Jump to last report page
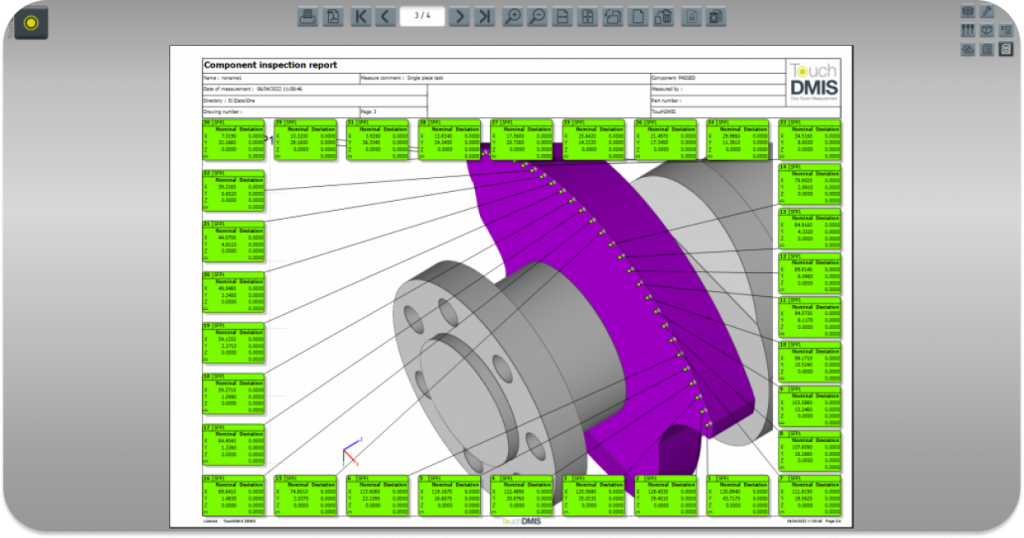Image resolution: width=1024 pixels, height=538 pixels. click(484, 16)
